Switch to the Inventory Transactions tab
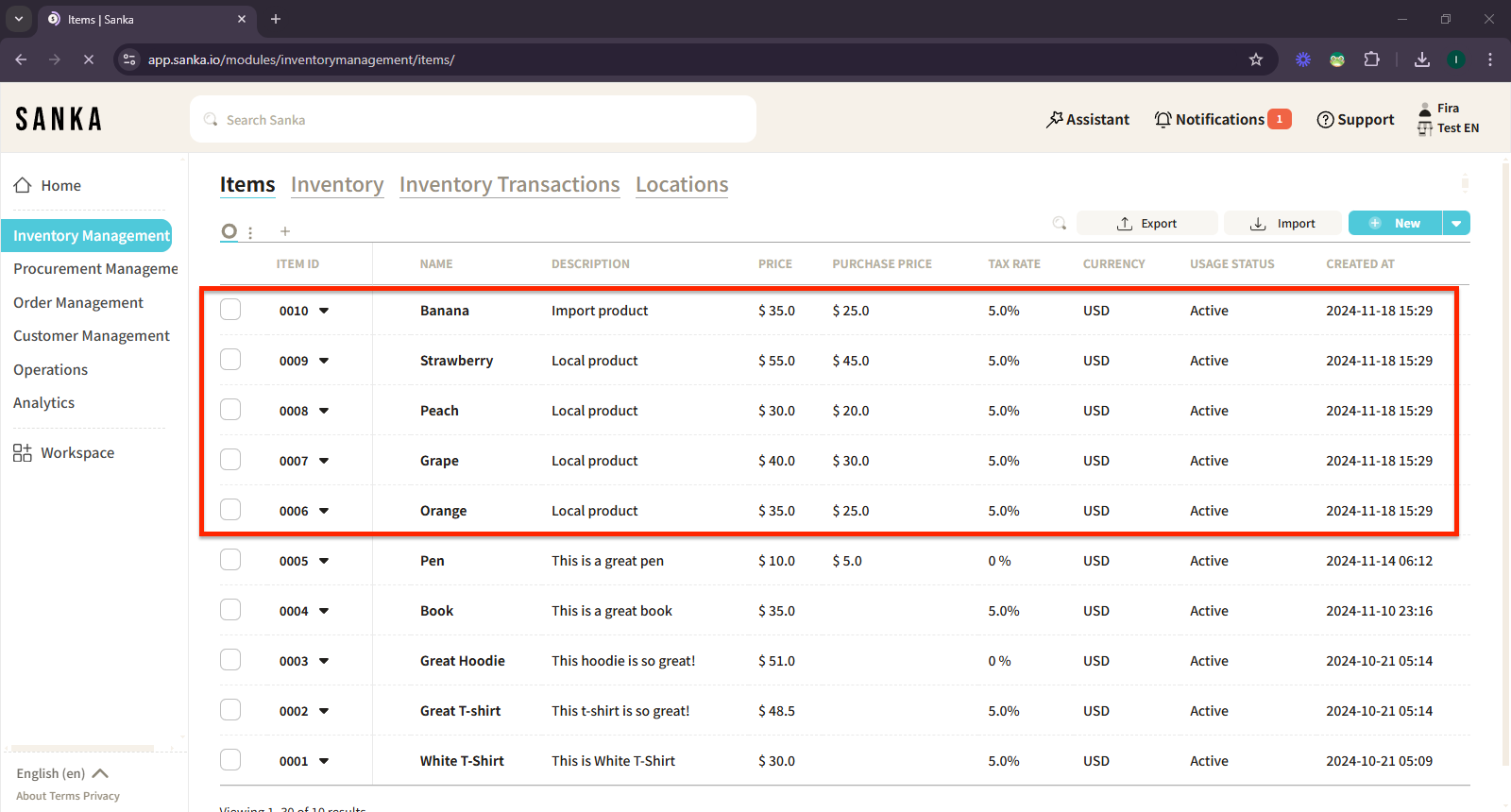1511x812 pixels. tap(509, 185)
